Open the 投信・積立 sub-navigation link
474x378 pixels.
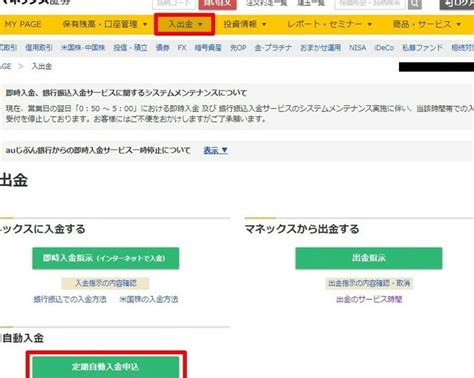pyautogui.click(x=130, y=48)
